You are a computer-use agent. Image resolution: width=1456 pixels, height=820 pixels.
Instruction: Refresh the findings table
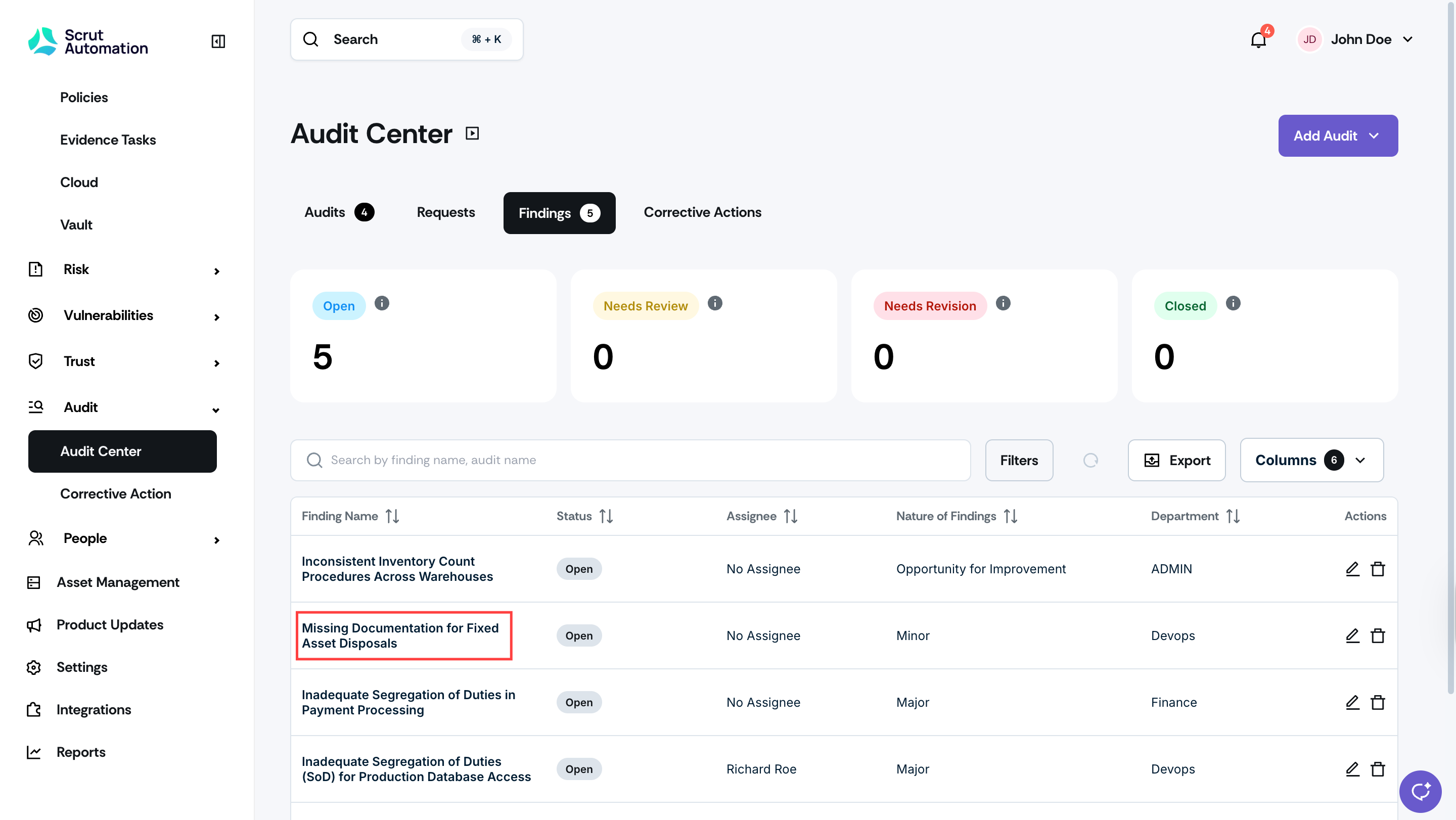pyautogui.click(x=1091, y=461)
